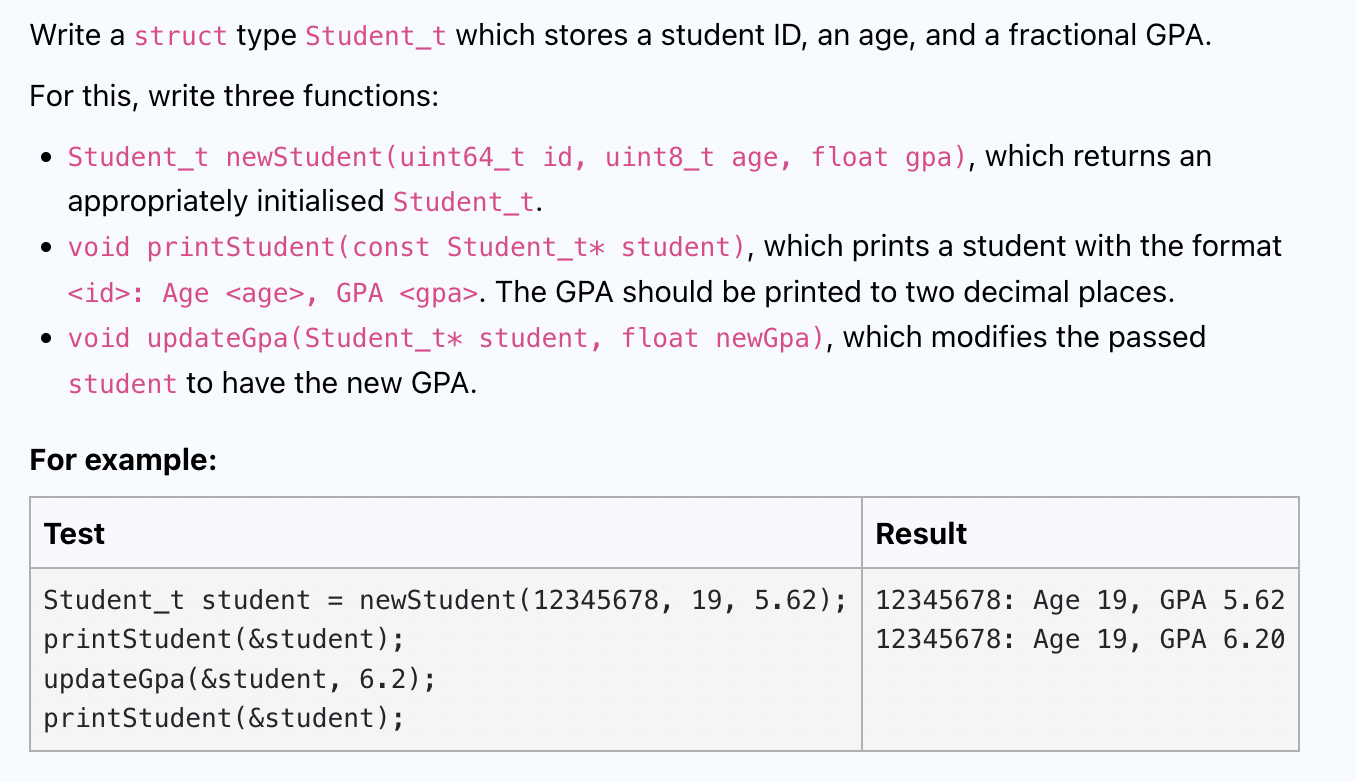The width and height of the screenshot is (1356, 782).
Task: Click the result line ending in GPA 5.62
Action: 1080,601
